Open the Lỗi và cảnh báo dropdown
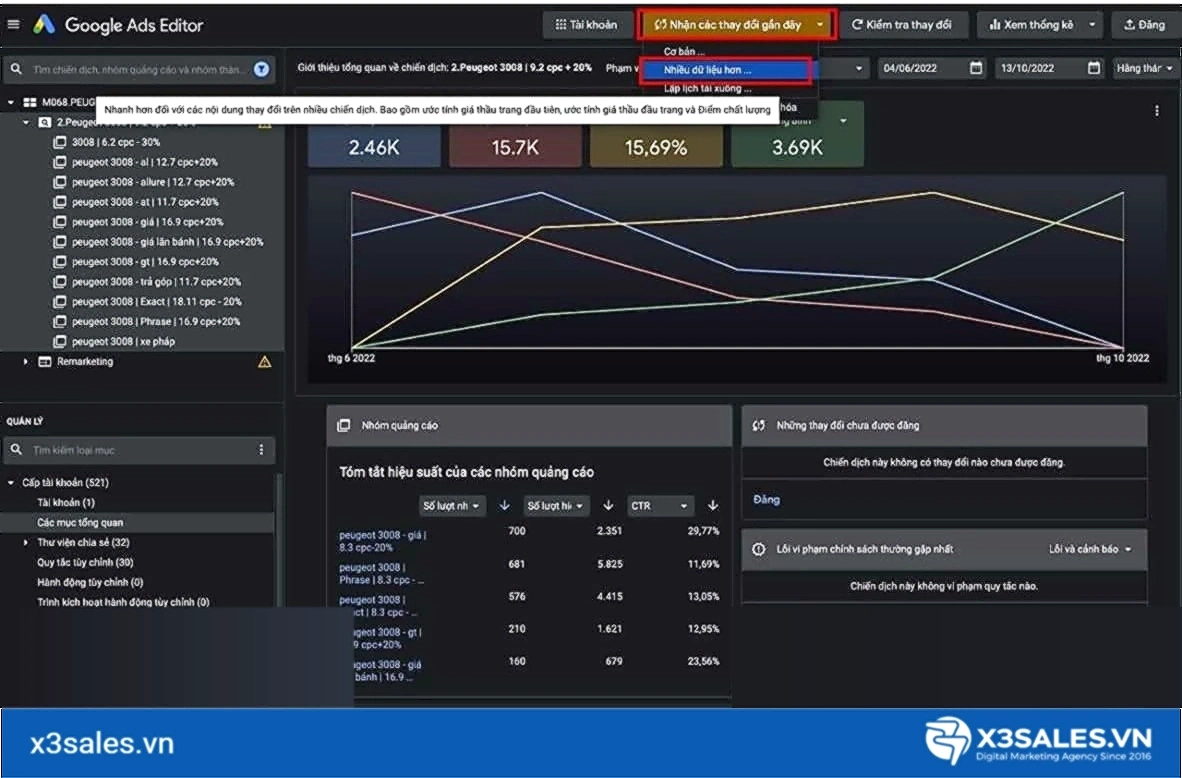The height and width of the screenshot is (778, 1182). 1090,549
